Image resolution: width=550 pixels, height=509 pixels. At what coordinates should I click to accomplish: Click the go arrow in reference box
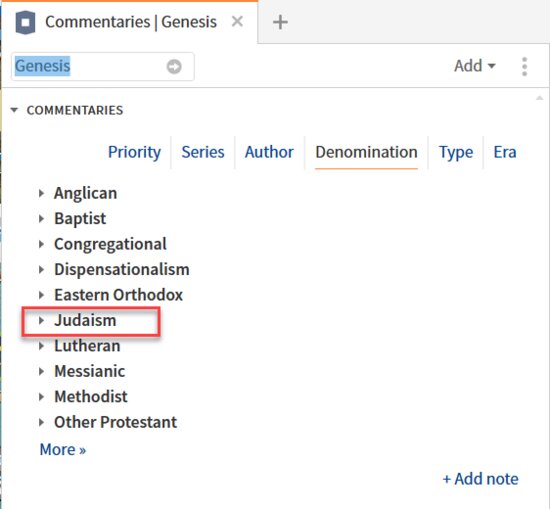pos(174,66)
